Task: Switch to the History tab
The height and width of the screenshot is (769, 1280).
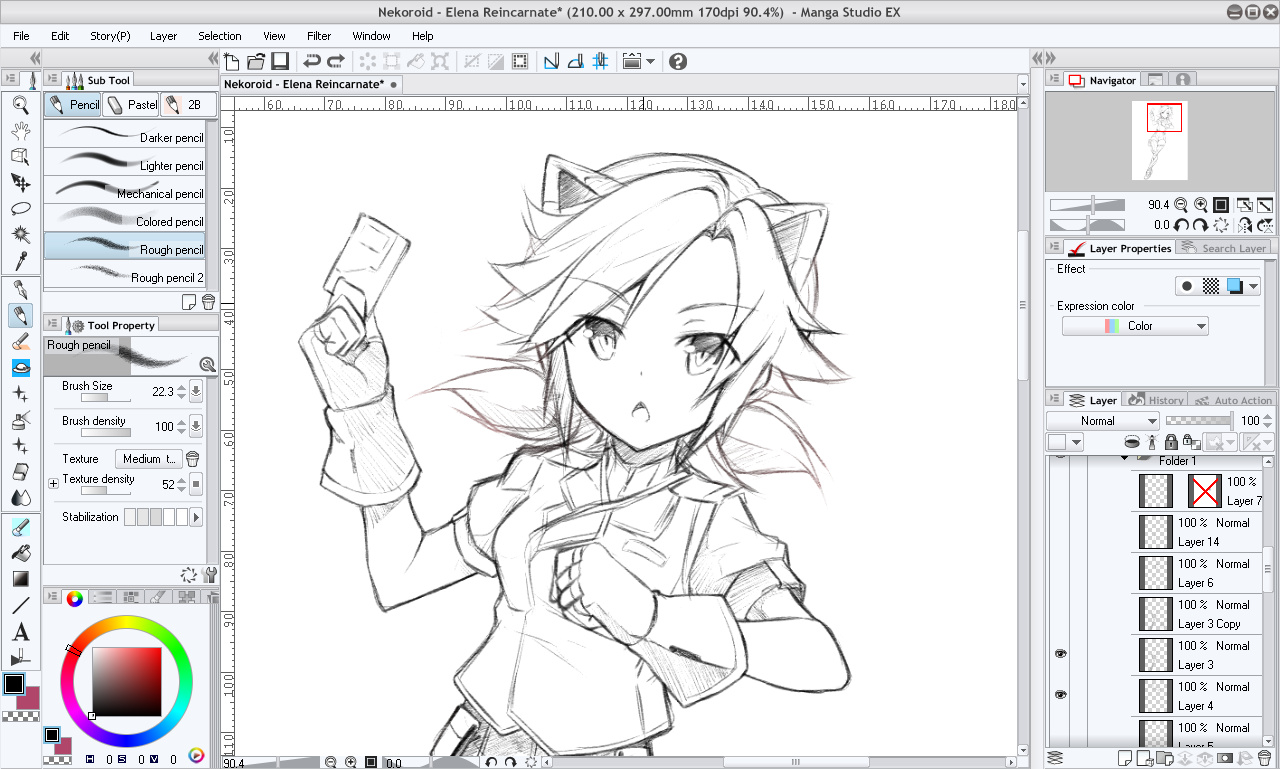Action: pyautogui.click(x=1155, y=400)
